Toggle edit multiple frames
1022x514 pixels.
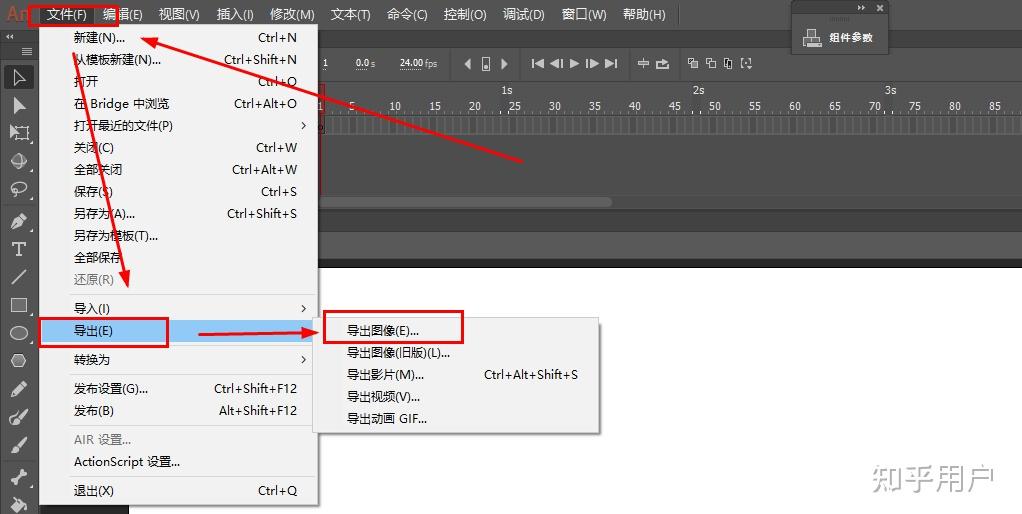coord(729,63)
